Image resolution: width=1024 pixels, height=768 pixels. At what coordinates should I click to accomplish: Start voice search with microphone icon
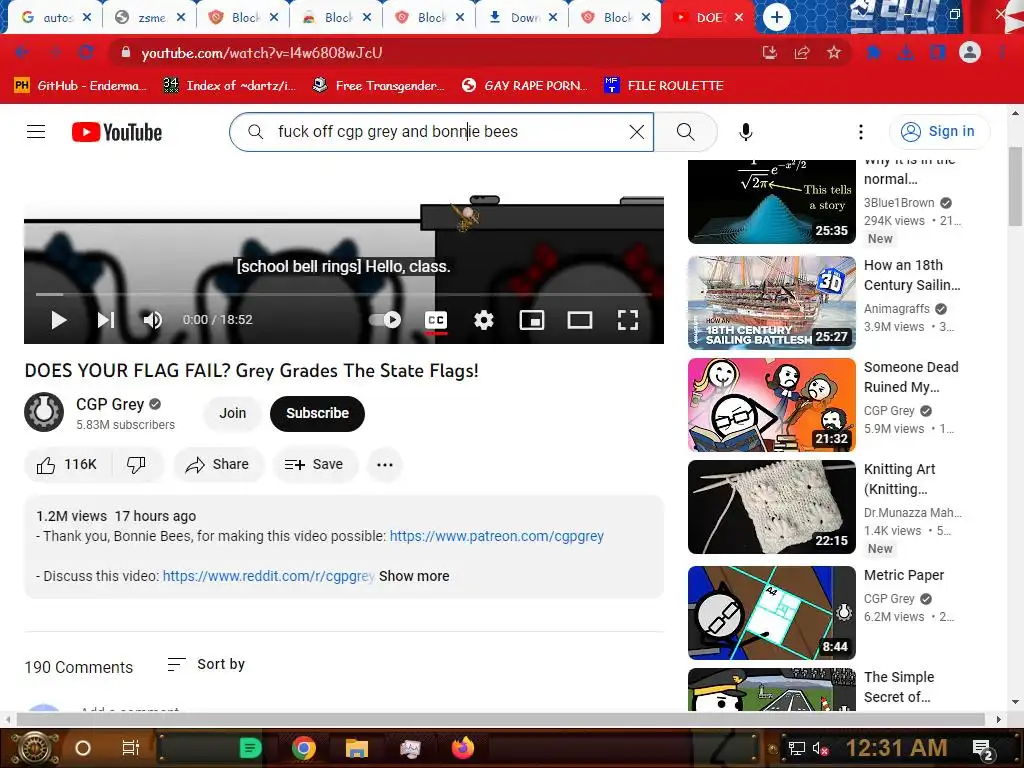click(745, 132)
